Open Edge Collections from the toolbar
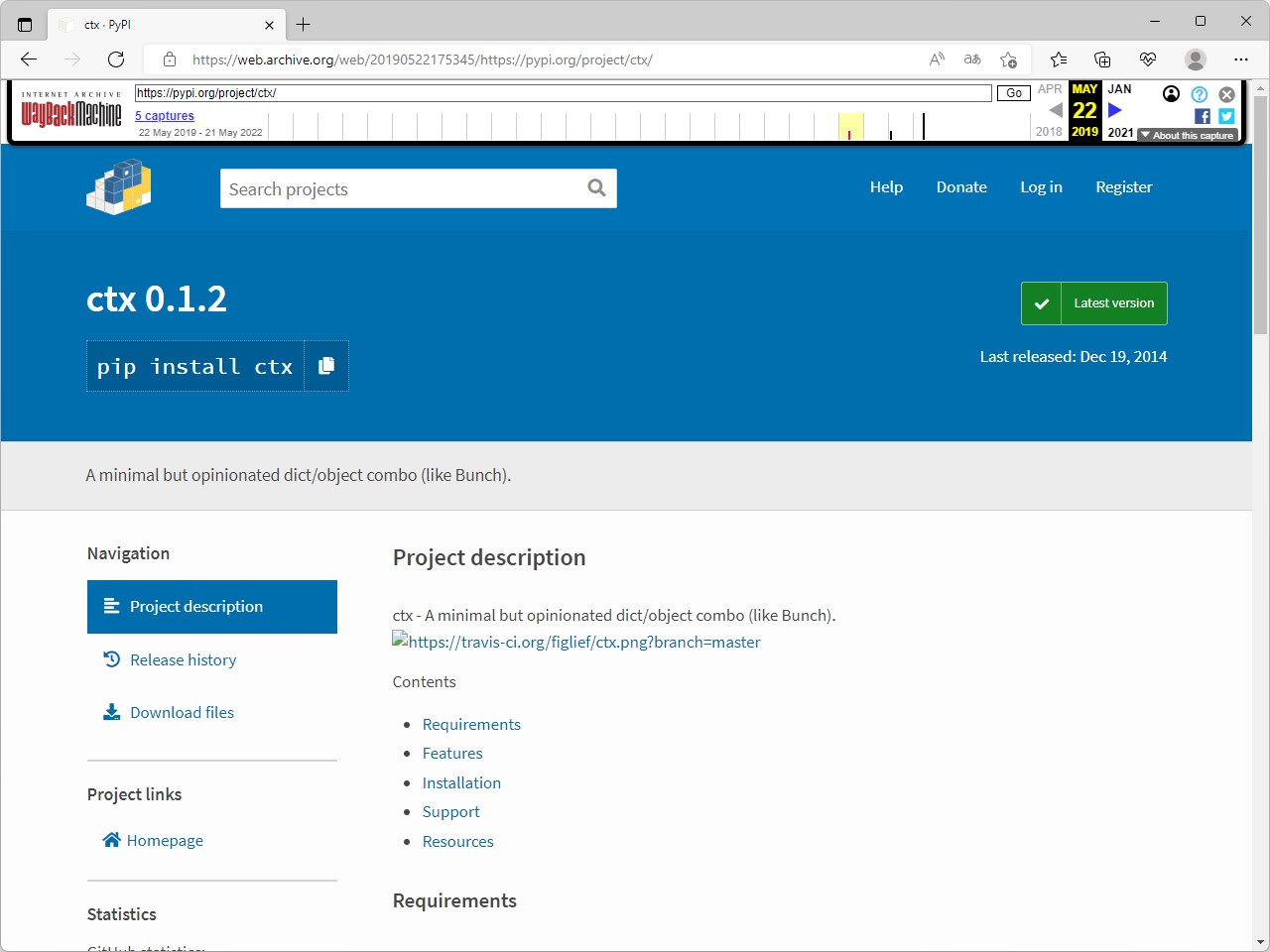 coord(1103,59)
